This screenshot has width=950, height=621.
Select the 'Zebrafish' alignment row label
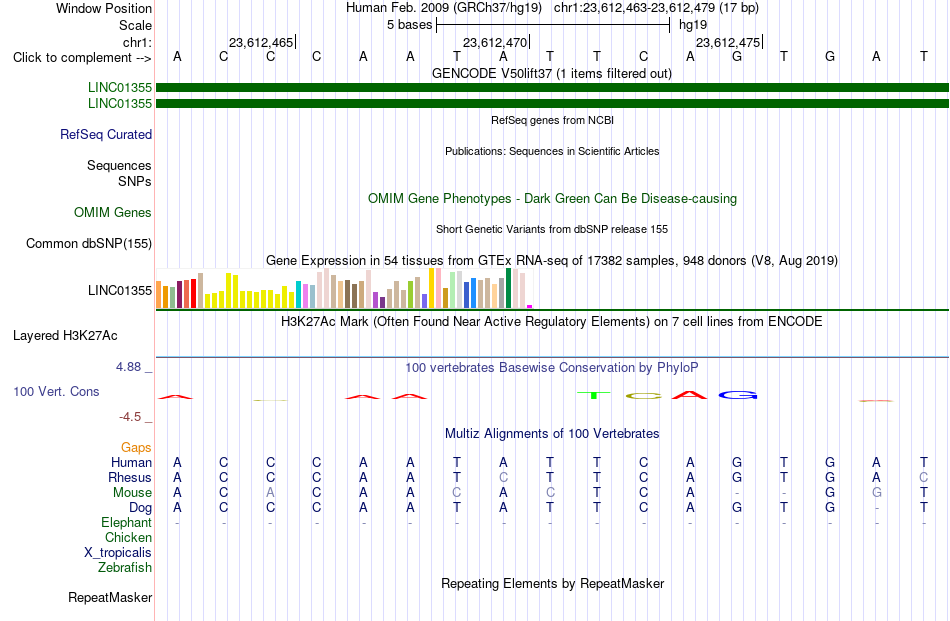point(125,568)
